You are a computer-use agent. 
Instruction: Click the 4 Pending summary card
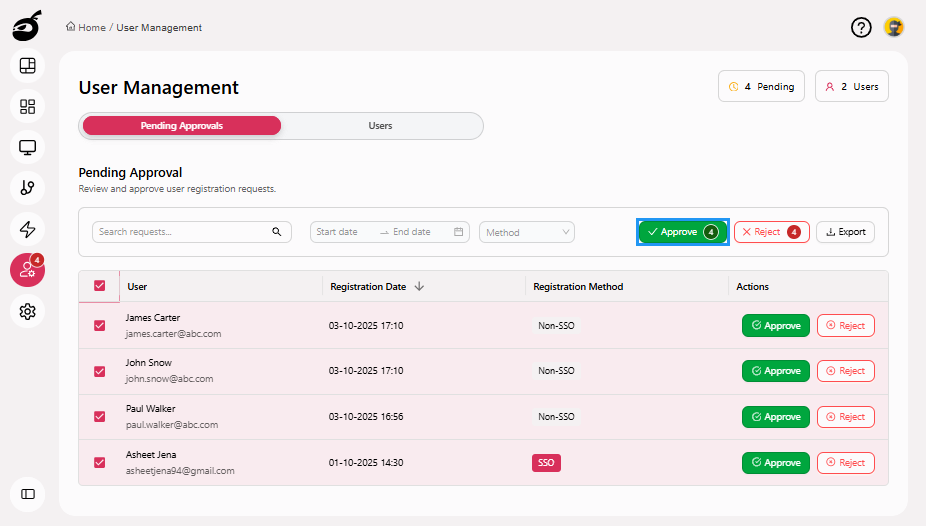761,86
